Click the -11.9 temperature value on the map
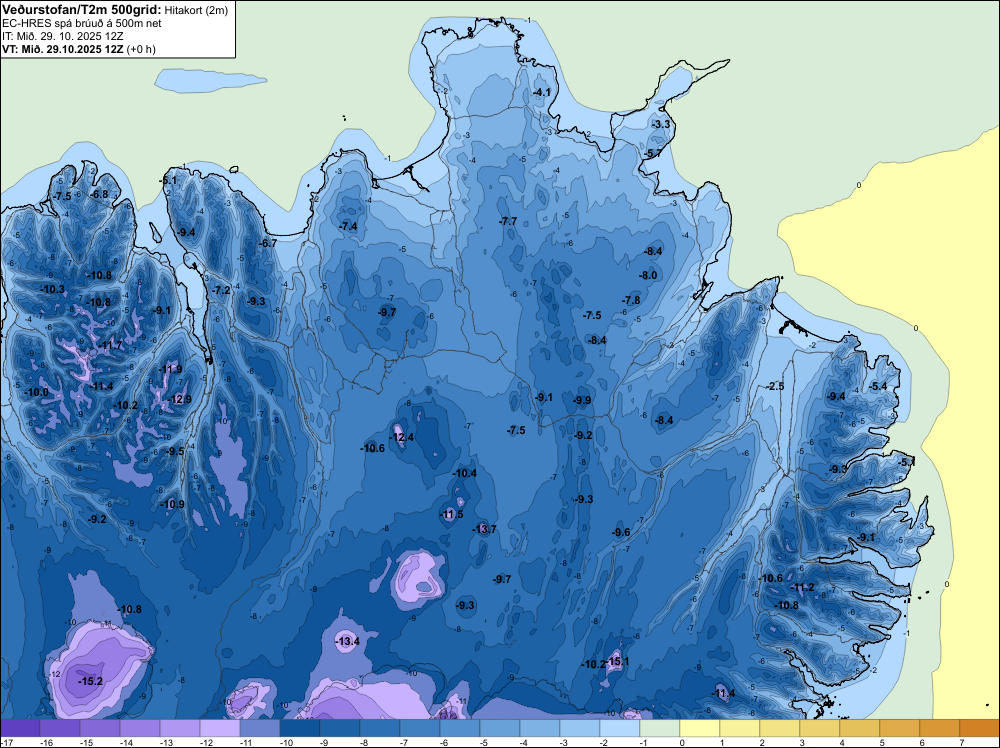This screenshot has height=748, width=1000. [170, 369]
